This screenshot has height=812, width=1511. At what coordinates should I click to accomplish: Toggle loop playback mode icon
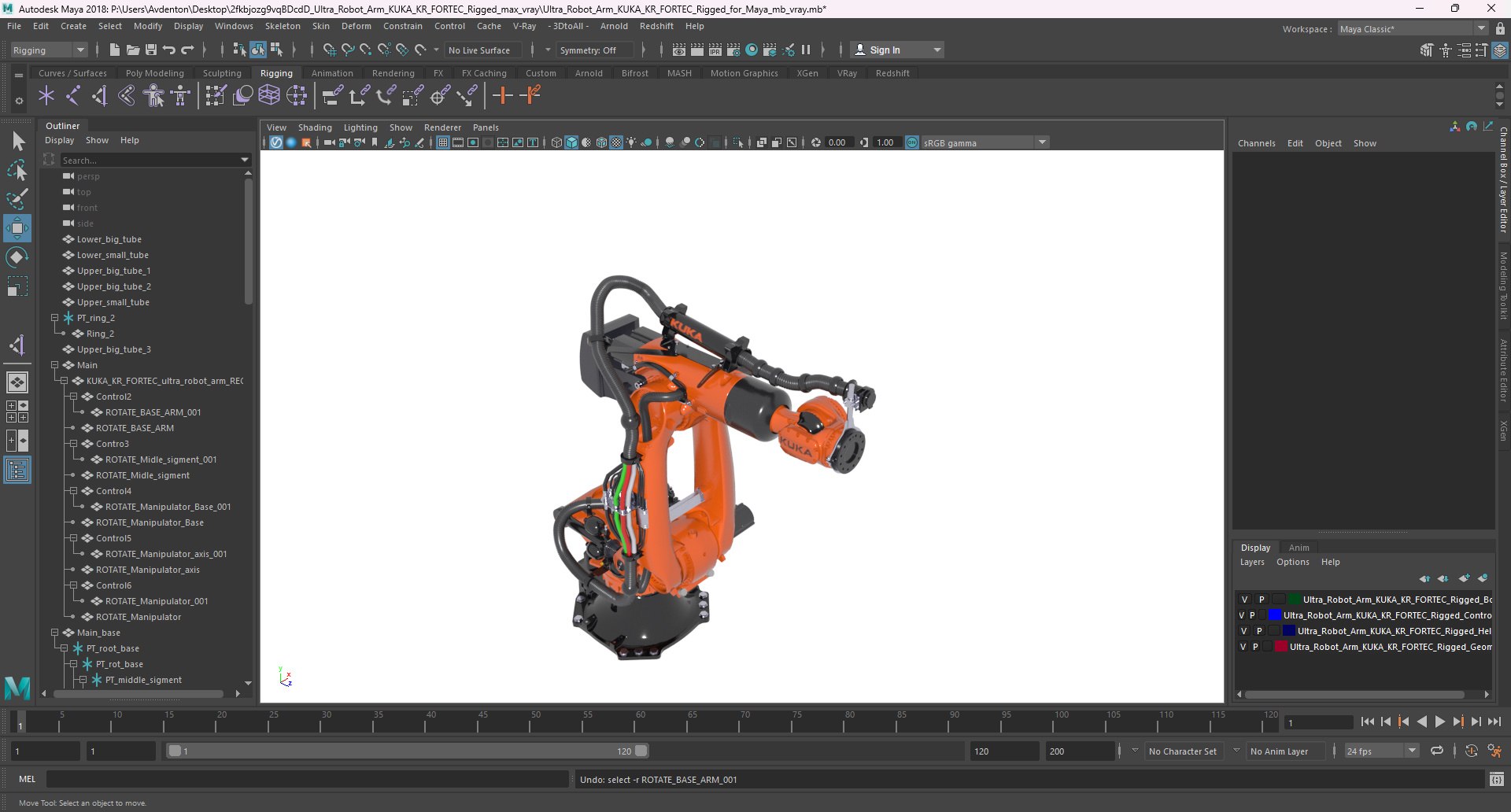(1437, 751)
